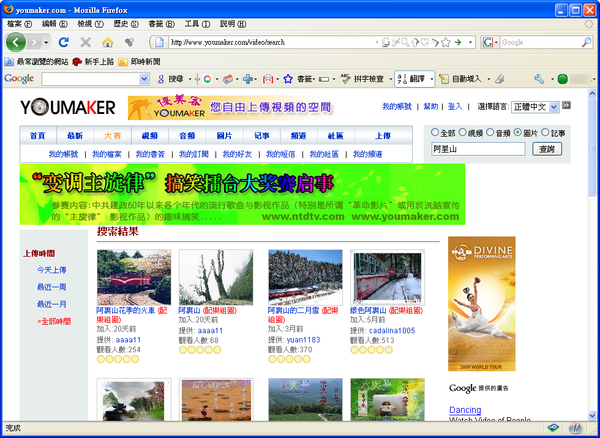Open the 書籤 (Bookmarks) menu in menu bar
Viewport: 600px width, 438px height.
point(161,24)
